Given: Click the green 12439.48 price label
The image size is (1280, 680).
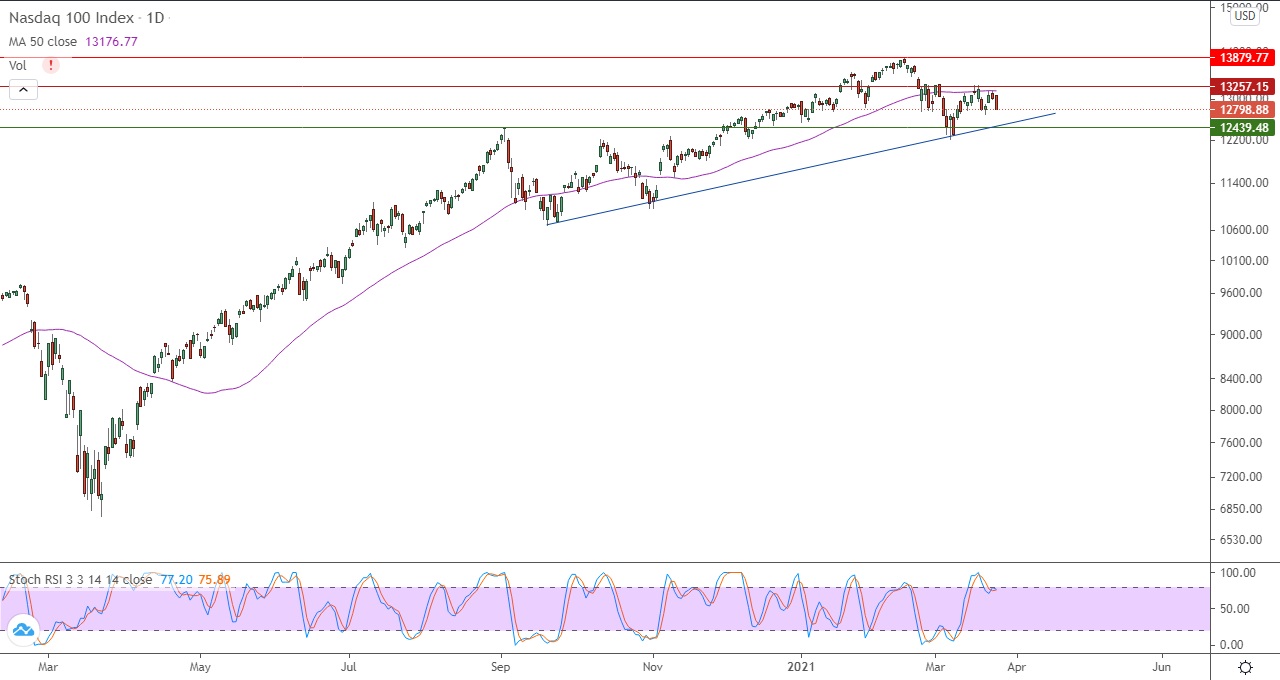Looking at the screenshot, I should point(1244,127).
